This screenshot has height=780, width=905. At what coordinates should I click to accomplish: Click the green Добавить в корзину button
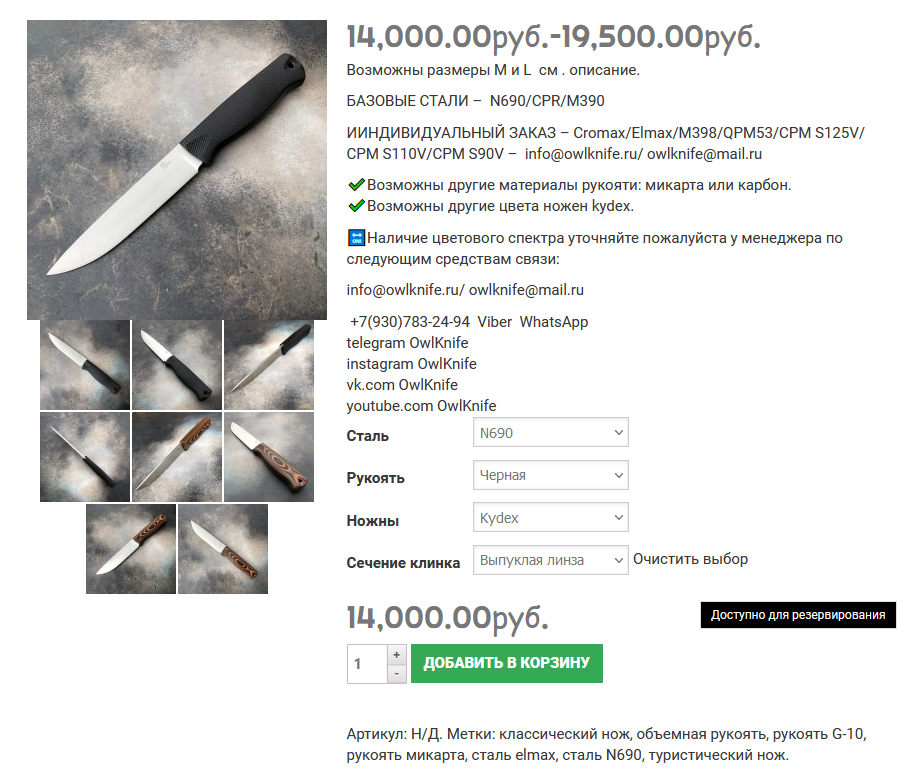coord(507,663)
